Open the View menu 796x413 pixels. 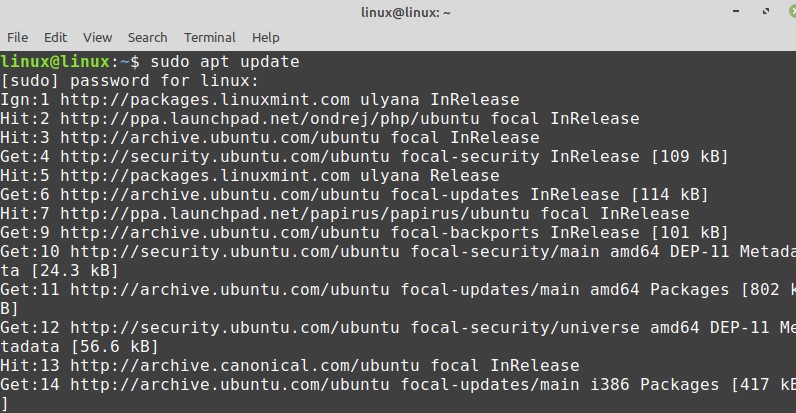pos(97,37)
